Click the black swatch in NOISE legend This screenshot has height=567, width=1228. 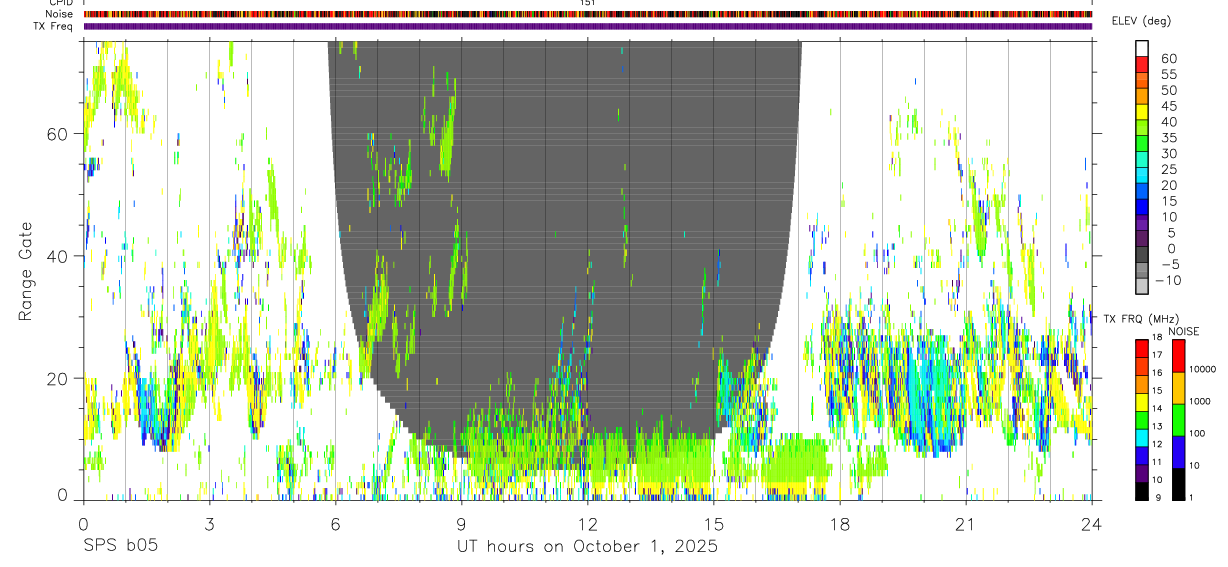(1179, 484)
